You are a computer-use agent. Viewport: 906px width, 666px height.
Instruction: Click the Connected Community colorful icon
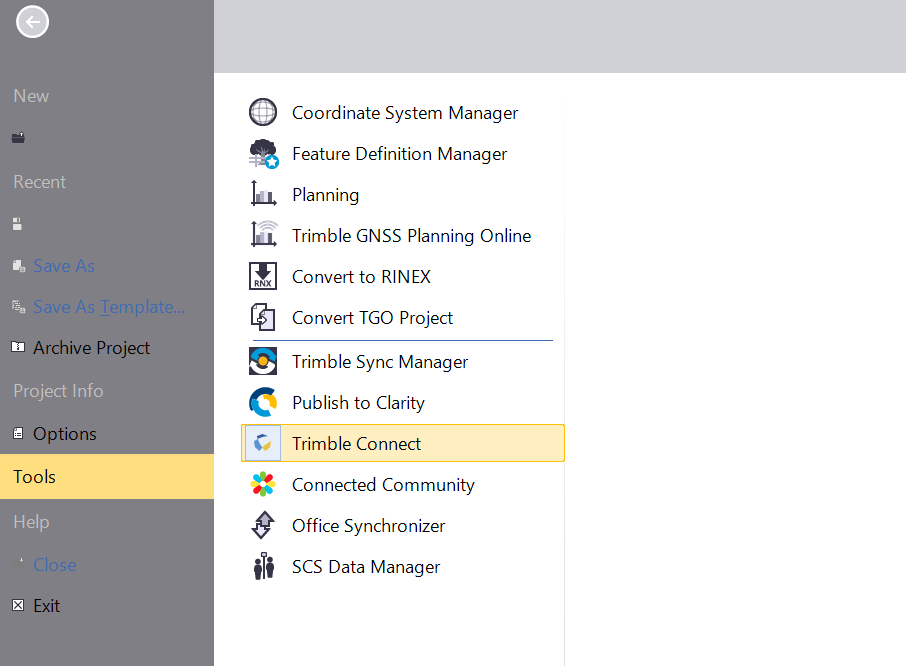click(263, 485)
